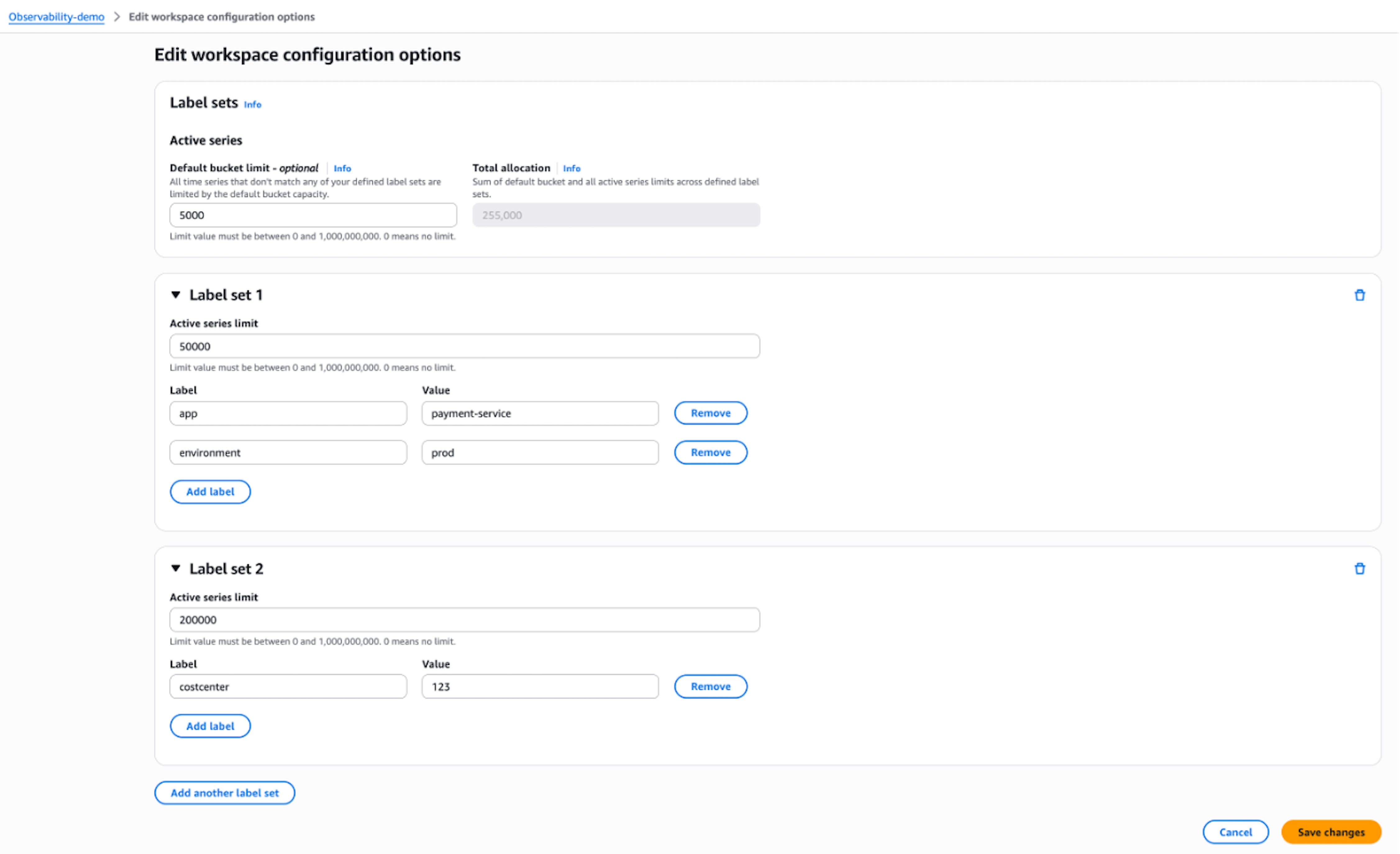Open Info for Total allocation

tap(572, 168)
